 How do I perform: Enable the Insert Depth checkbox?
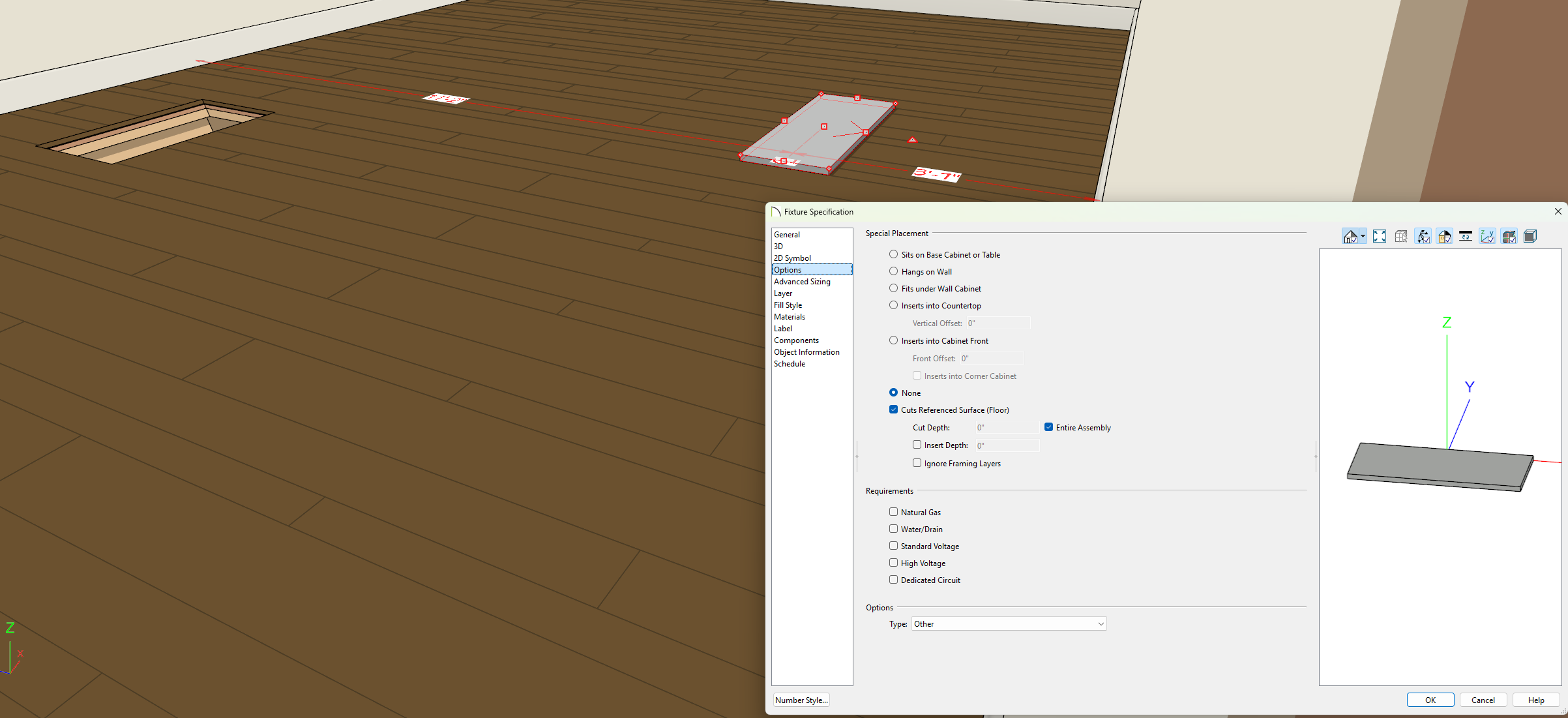point(917,445)
